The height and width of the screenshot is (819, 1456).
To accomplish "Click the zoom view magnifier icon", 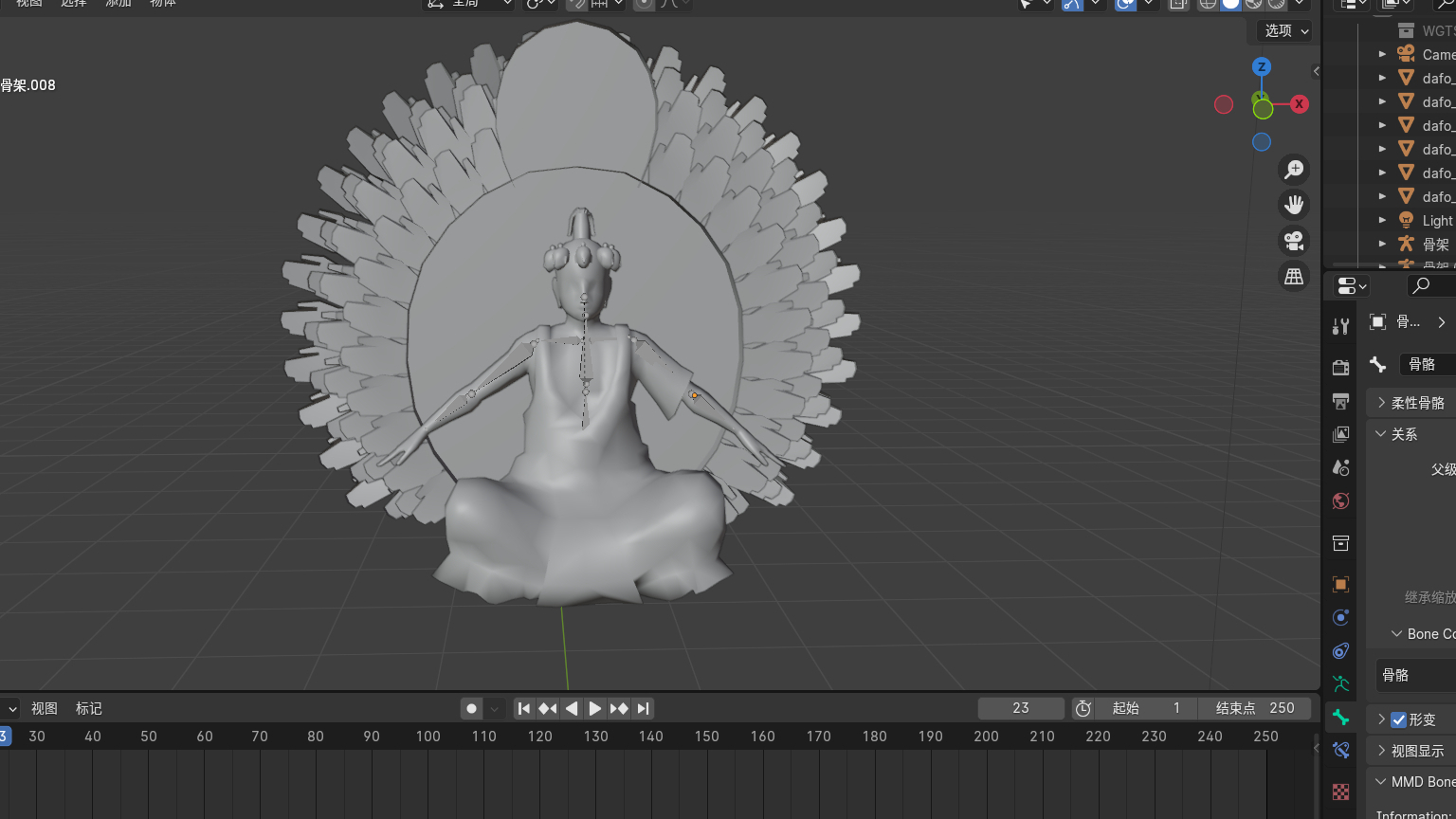I will 1294,170.
